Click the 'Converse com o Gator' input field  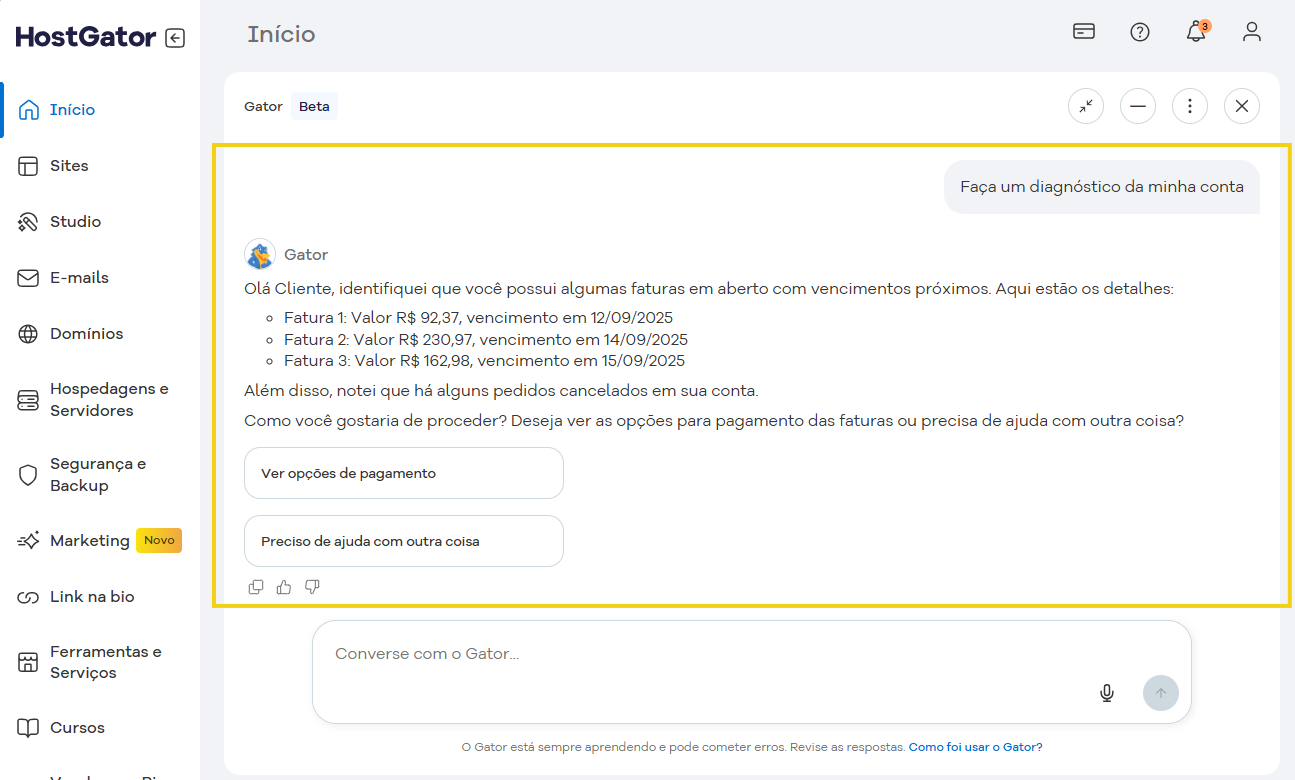700,654
